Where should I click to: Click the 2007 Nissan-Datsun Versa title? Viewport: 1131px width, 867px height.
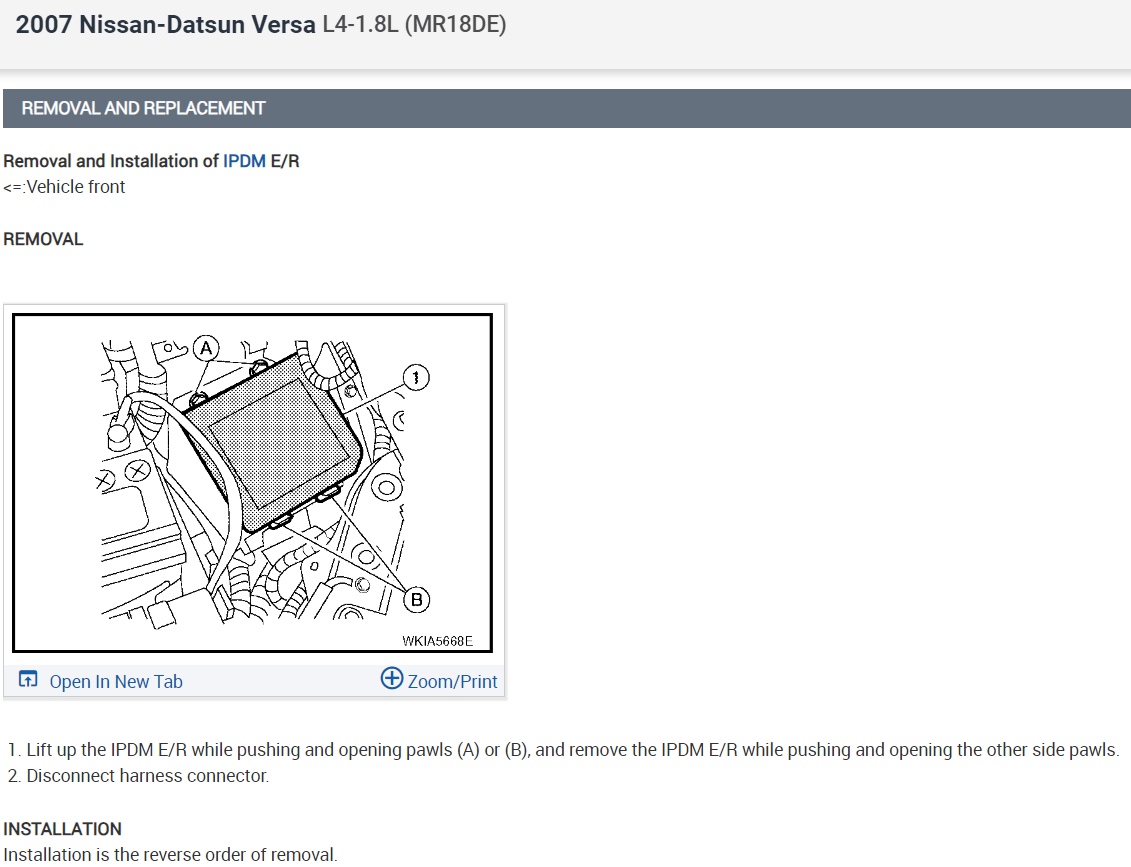[x=165, y=25]
